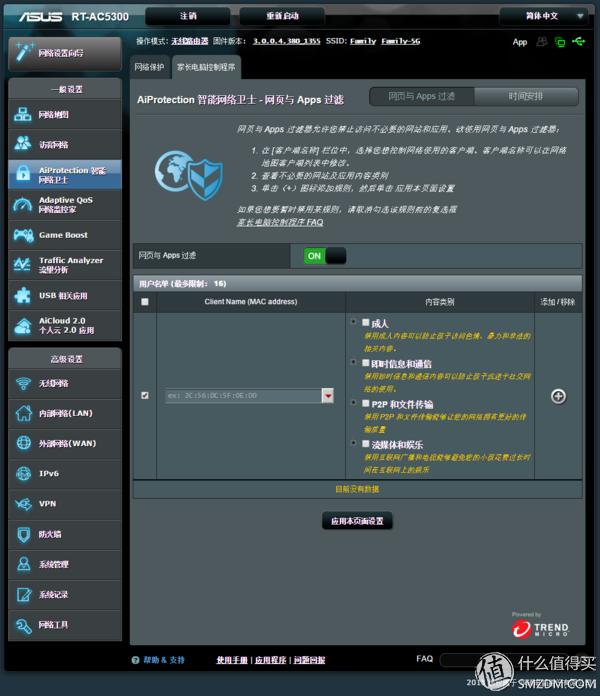Click the help question mark icon
The image size is (600, 696).
tap(135, 660)
